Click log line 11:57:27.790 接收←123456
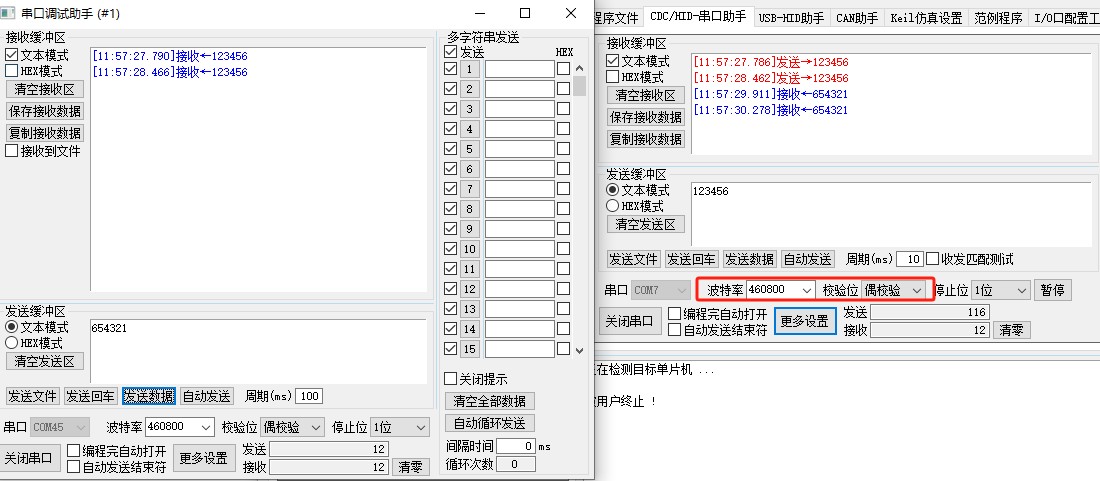The width and height of the screenshot is (1100, 481). point(169,56)
